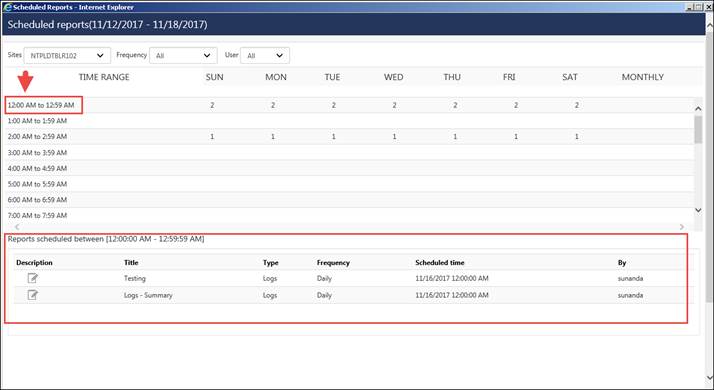Click the SUN column header
This screenshot has width=714, height=390.
[x=214, y=77]
